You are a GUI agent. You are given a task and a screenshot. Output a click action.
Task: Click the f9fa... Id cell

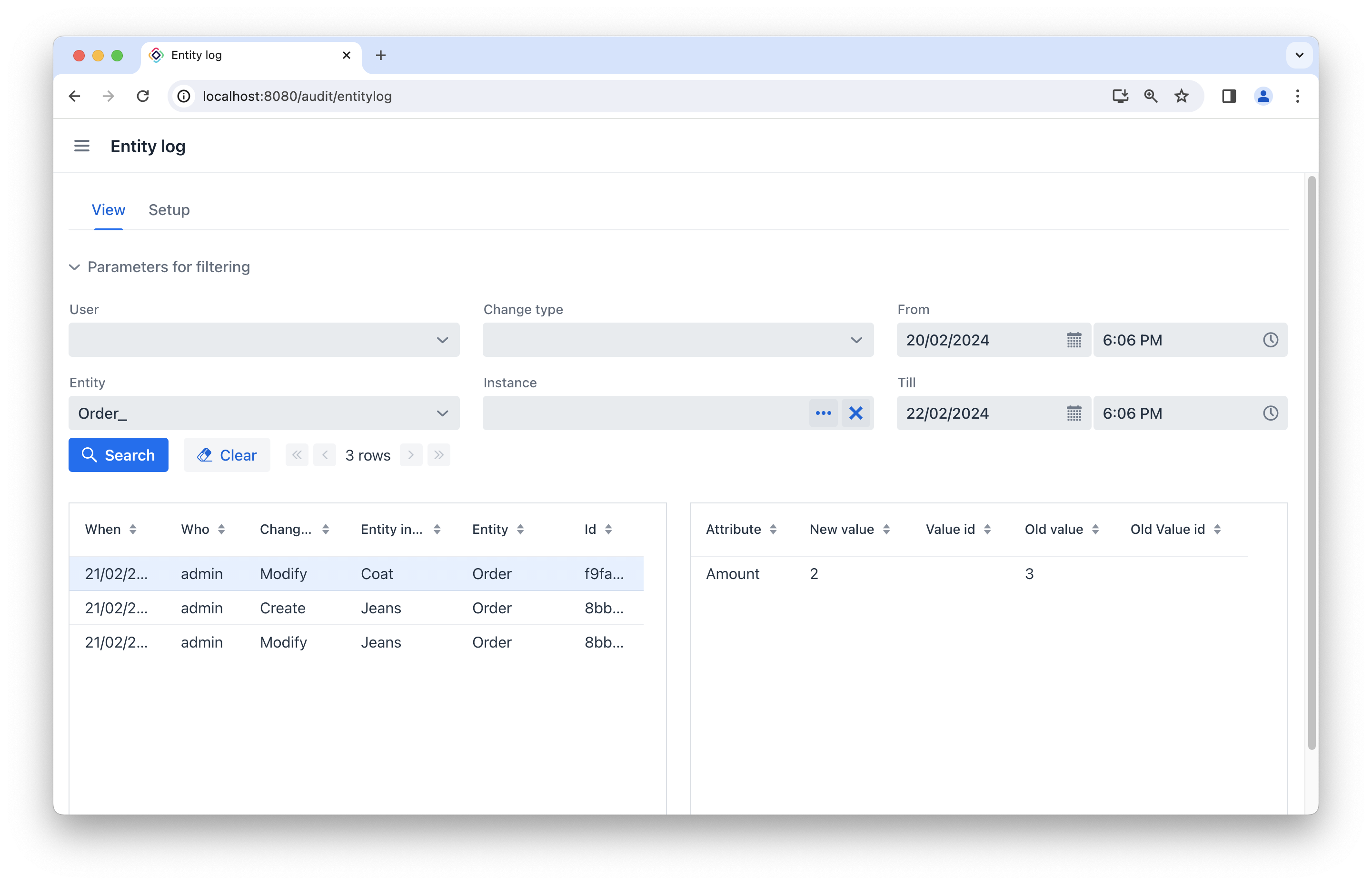pos(604,573)
